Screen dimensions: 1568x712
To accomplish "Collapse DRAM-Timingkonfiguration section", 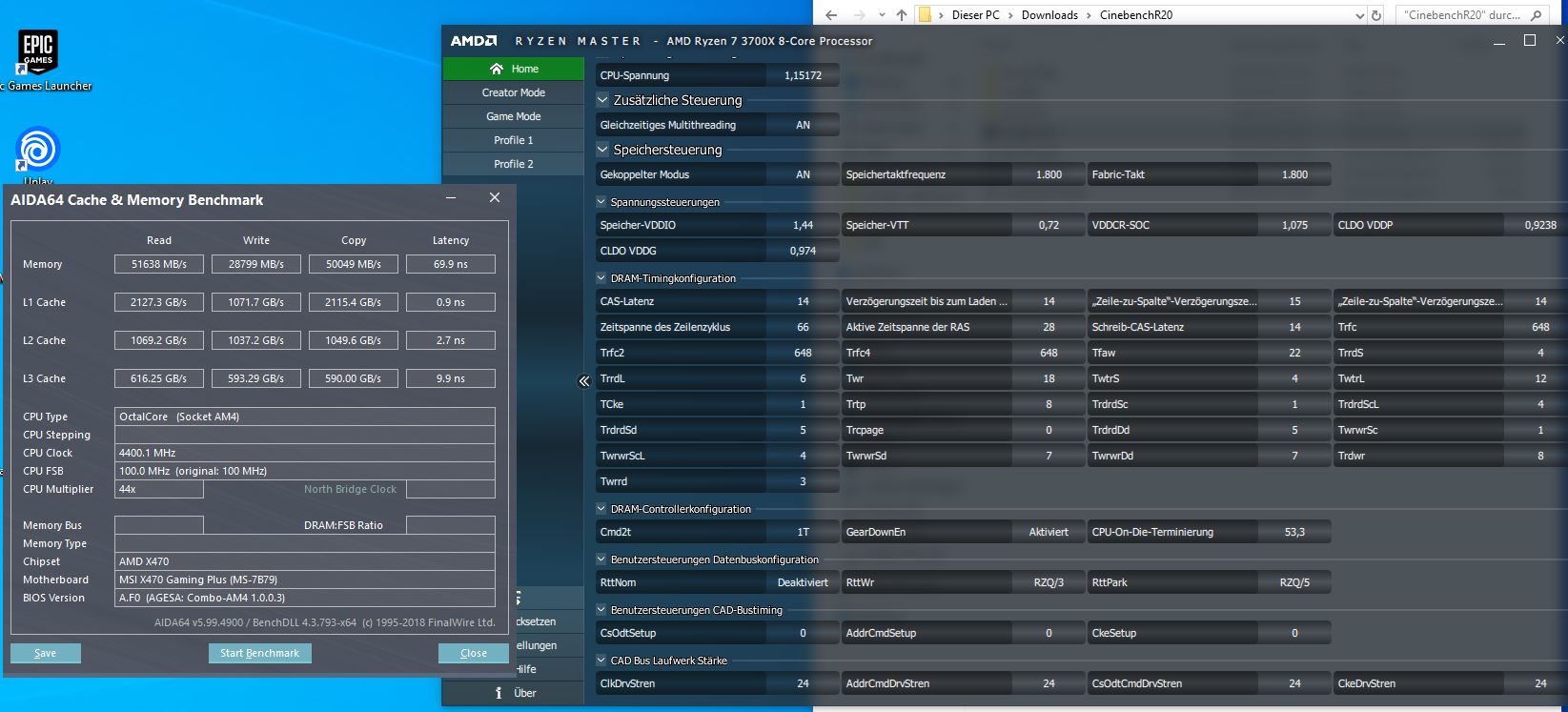I will [x=601, y=278].
